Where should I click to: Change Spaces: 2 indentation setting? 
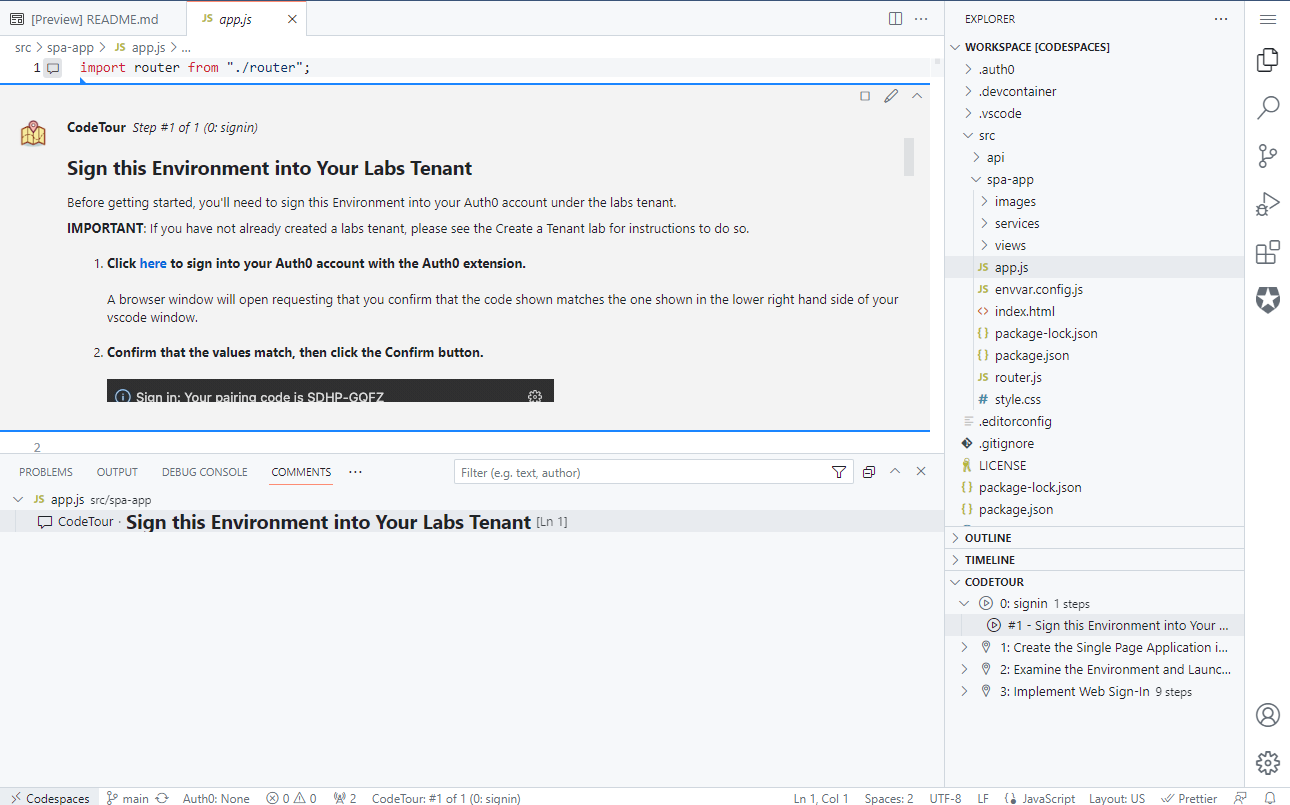click(889, 798)
